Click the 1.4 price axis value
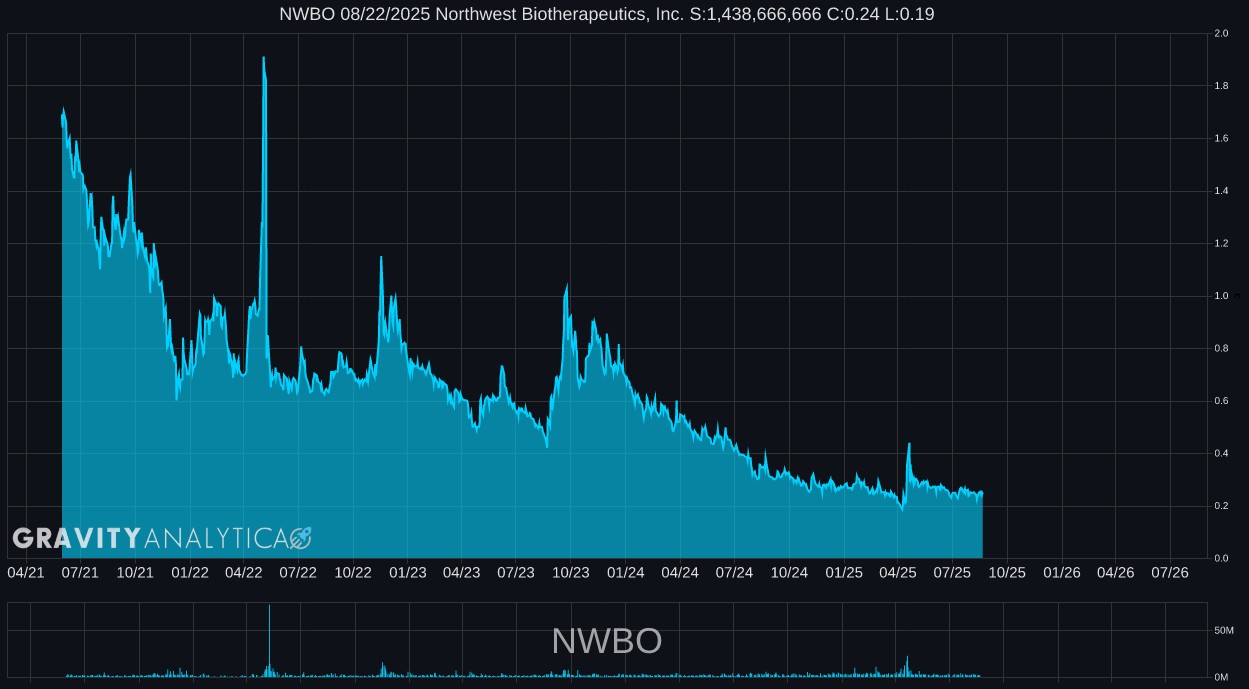1249x689 pixels. coord(1220,191)
